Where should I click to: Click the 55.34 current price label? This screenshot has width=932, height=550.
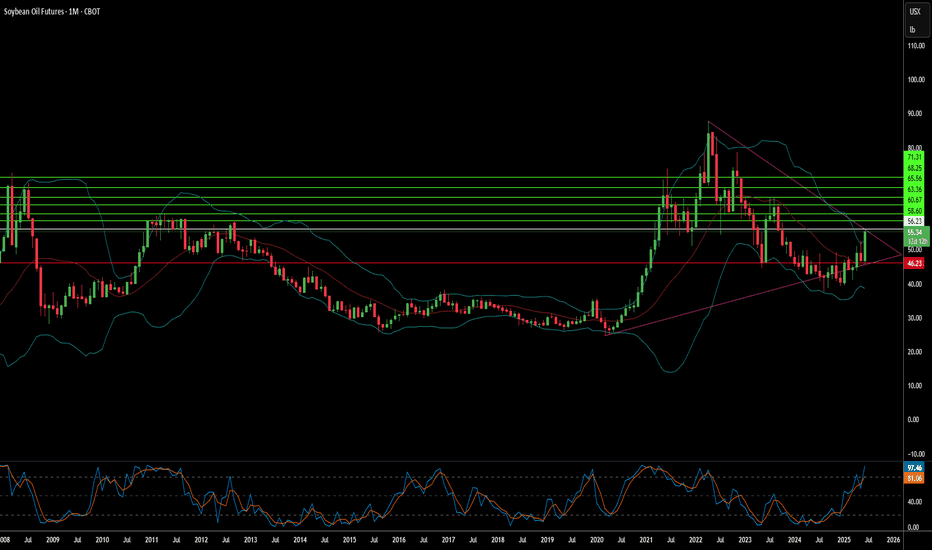[915, 232]
